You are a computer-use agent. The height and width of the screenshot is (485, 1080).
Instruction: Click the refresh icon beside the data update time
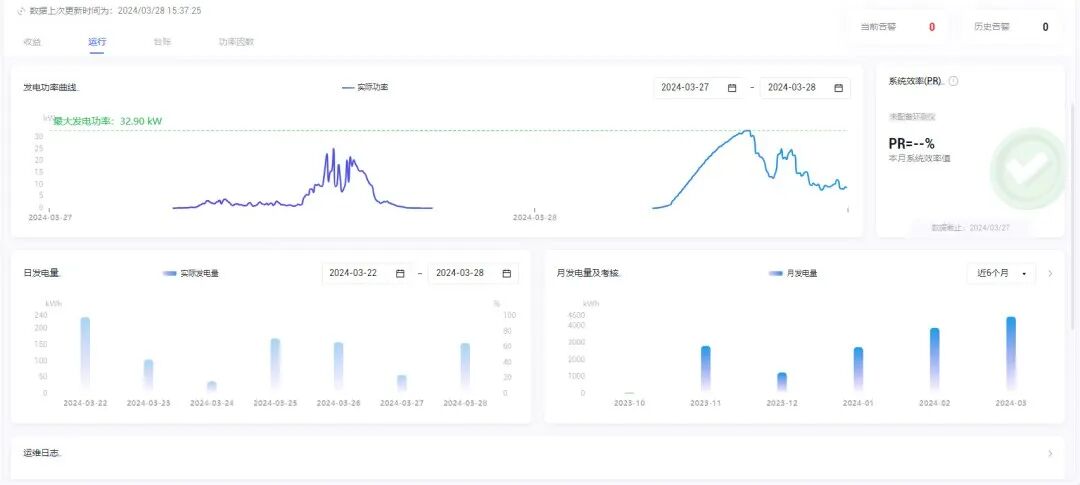21,11
